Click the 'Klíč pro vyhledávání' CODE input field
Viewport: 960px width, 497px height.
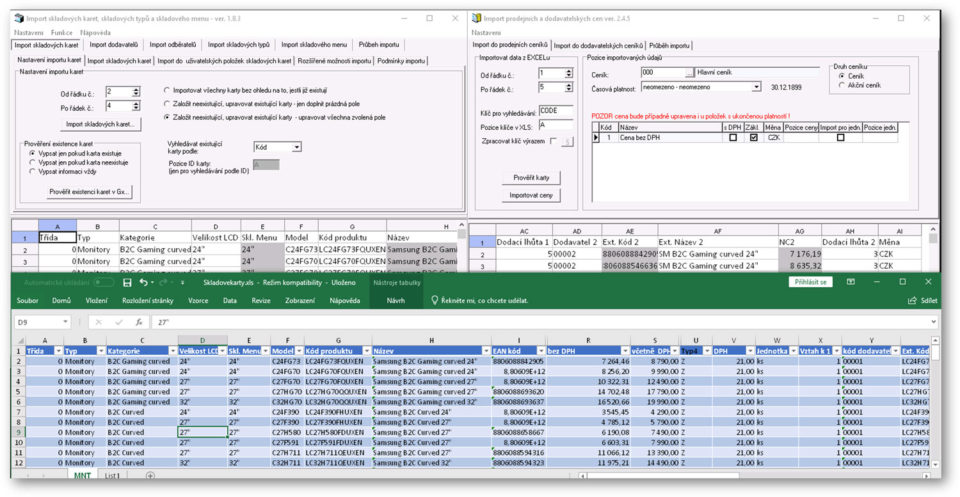555,111
